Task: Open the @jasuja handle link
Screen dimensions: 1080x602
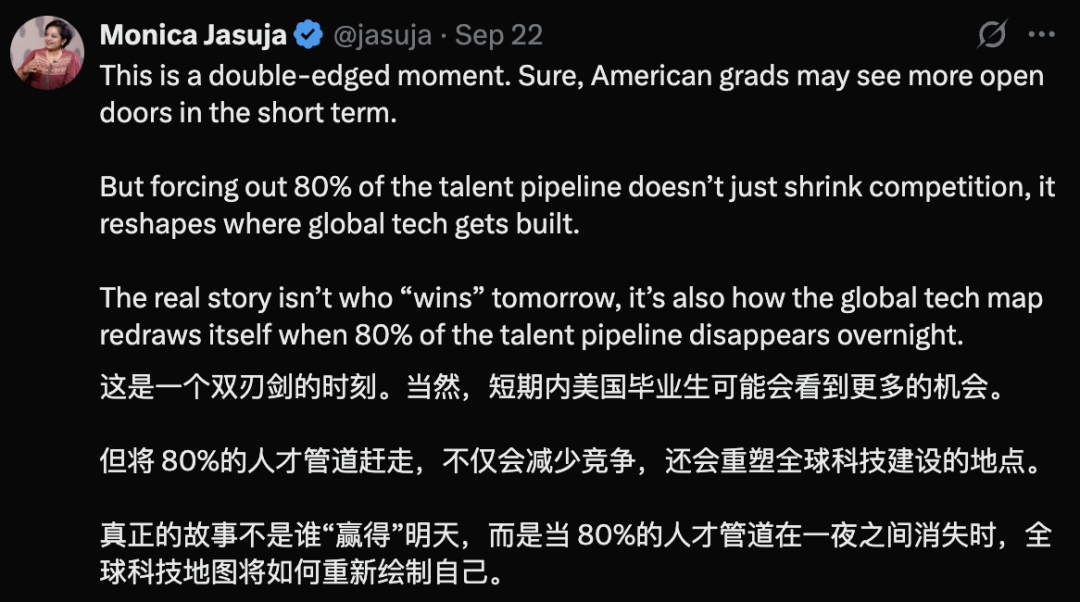Action: point(382,36)
